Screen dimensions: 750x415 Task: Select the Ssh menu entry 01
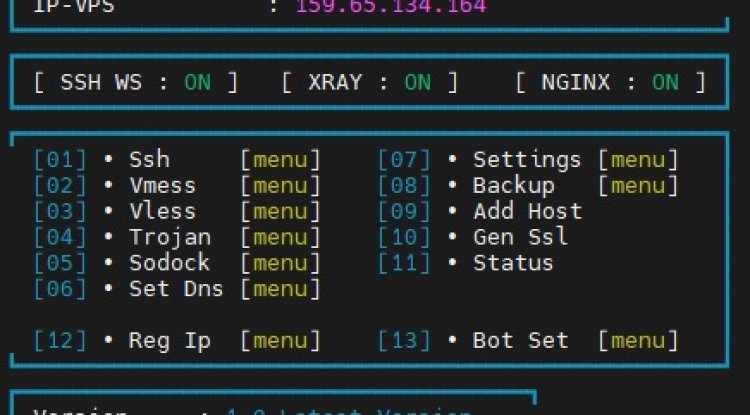click(149, 160)
